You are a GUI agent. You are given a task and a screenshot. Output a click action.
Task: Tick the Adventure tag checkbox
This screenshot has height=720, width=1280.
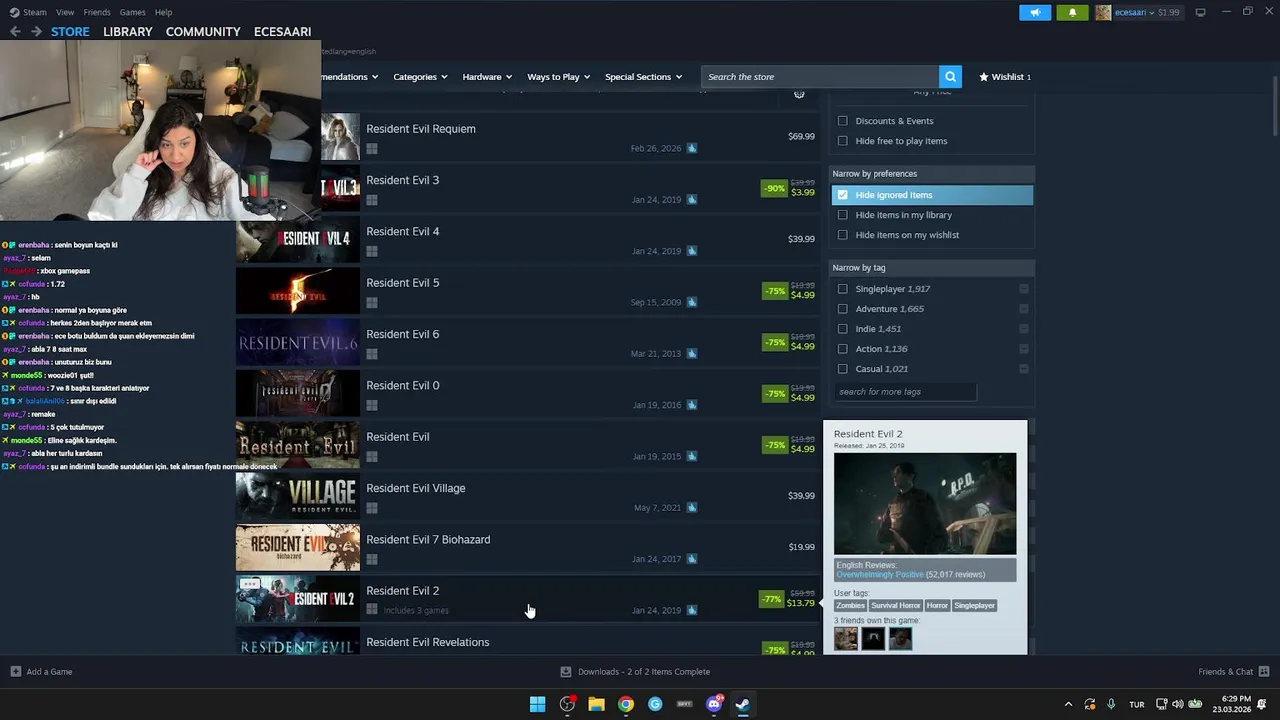click(842, 309)
